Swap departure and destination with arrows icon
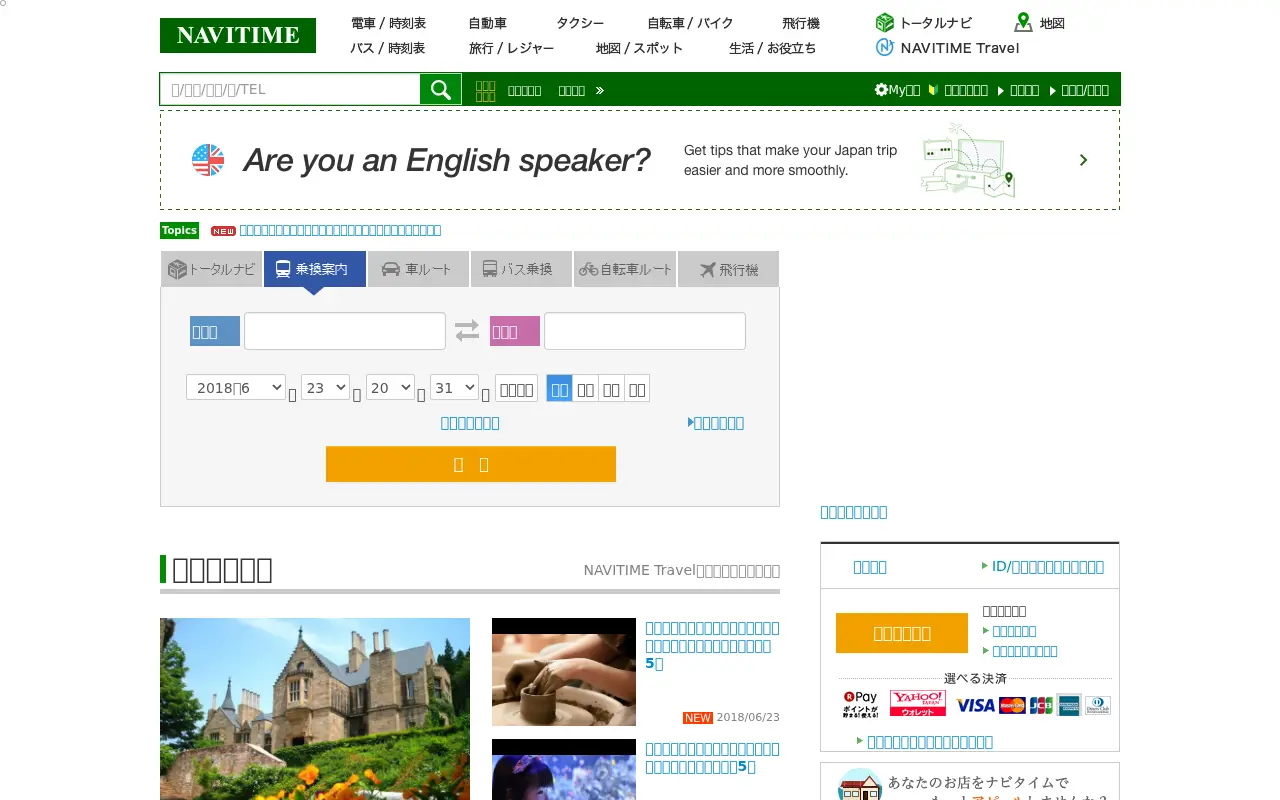The image size is (1280, 800). coord(467,330)
